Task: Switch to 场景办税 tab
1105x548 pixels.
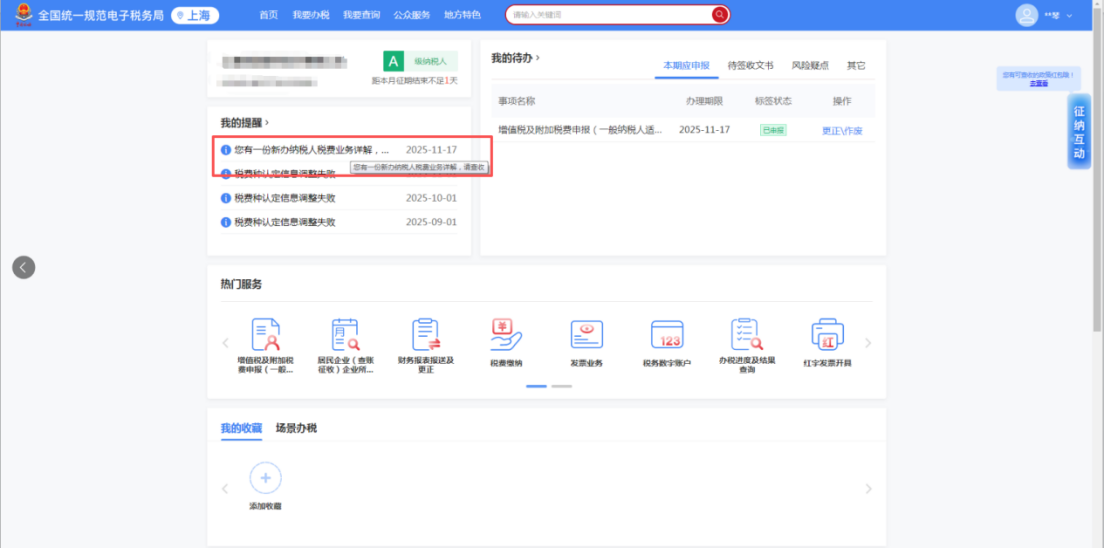Action: (x=296, y=428)
